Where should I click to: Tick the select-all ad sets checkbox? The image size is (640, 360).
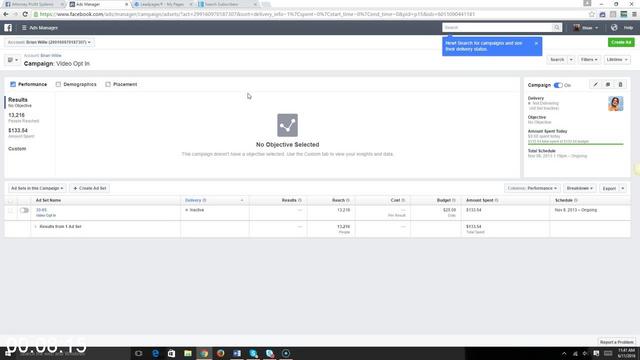11,200
